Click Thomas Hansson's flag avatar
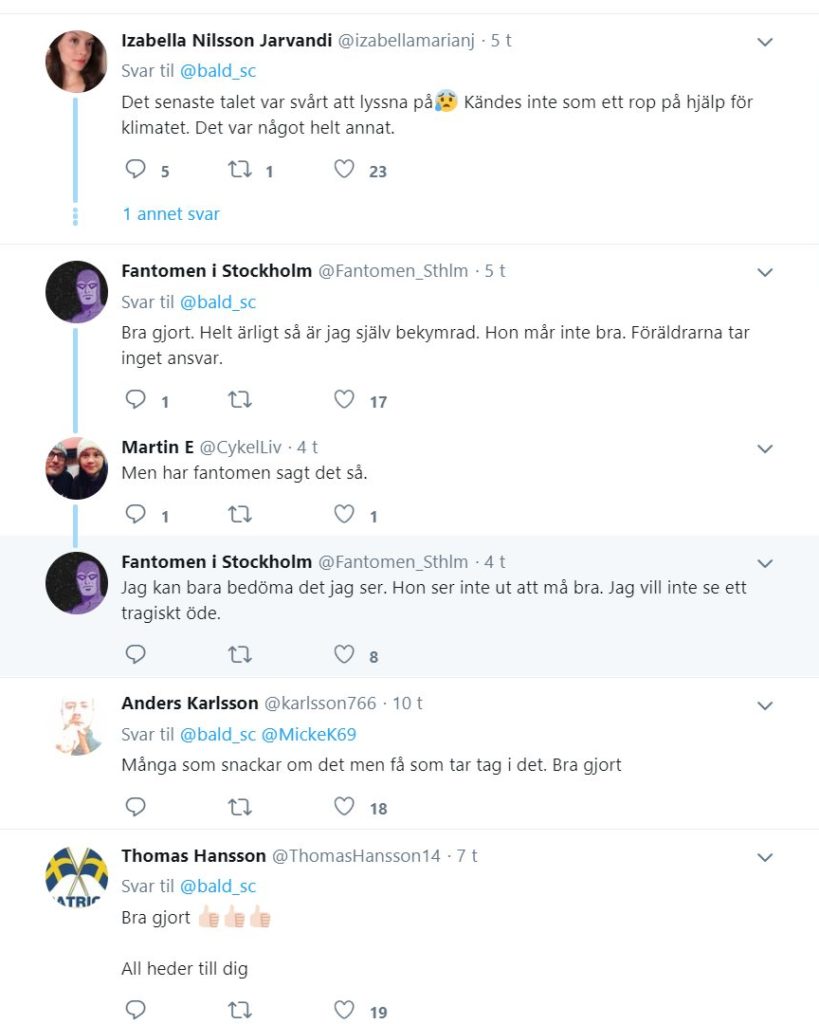The width and height of the screenshot is (819, 1024). pyautogui.click(x=77, y=877)
